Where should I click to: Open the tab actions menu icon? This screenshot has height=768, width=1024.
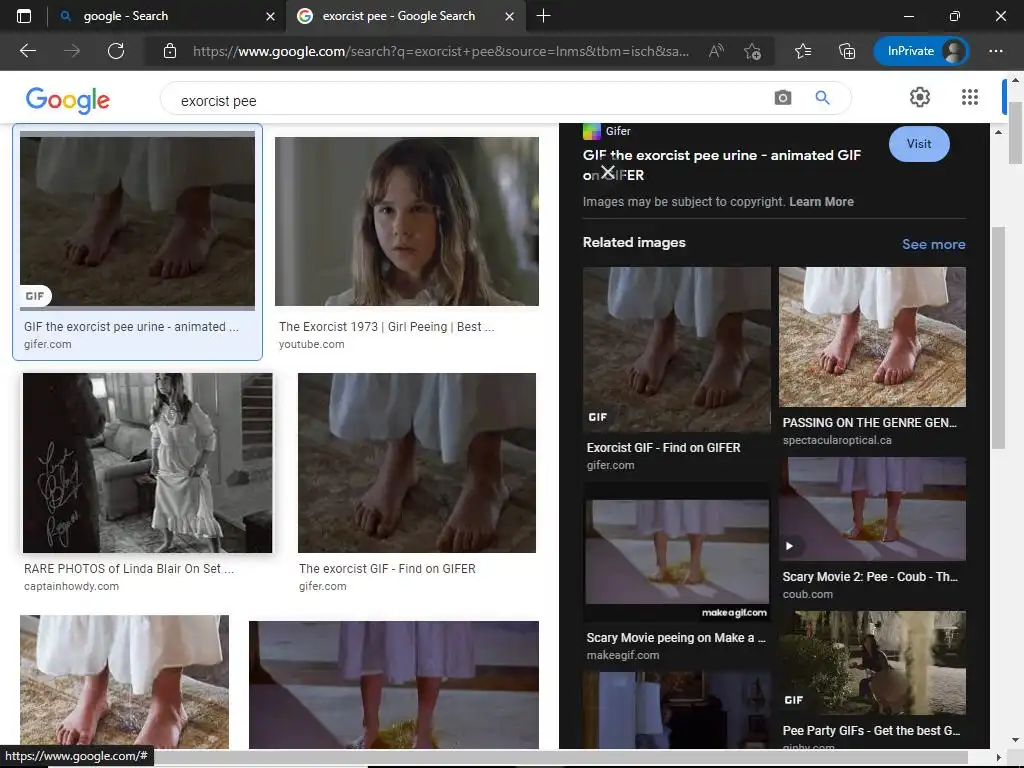coord(24,16)
